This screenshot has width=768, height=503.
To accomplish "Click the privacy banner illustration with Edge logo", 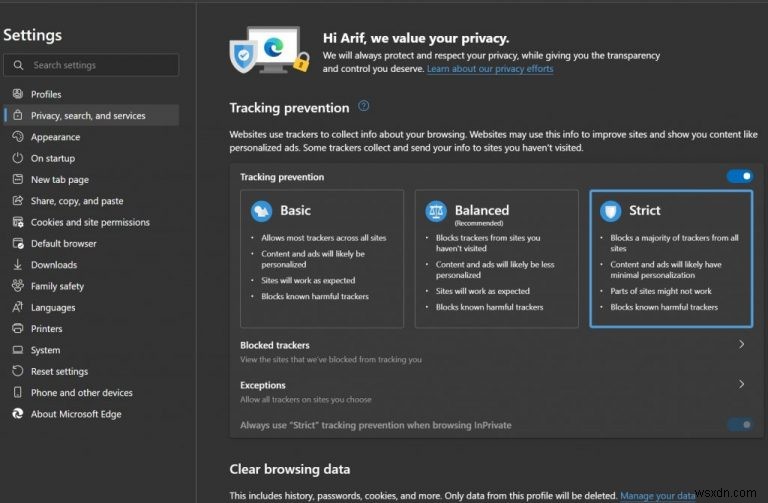I will 269,50.
